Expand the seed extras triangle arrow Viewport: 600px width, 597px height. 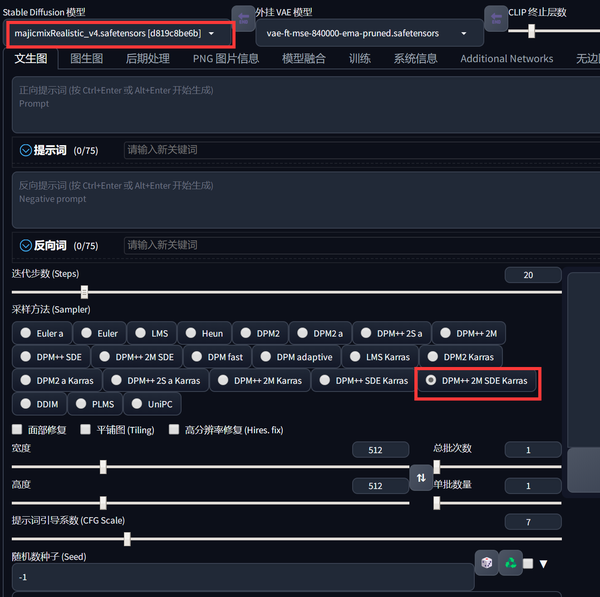543,564
